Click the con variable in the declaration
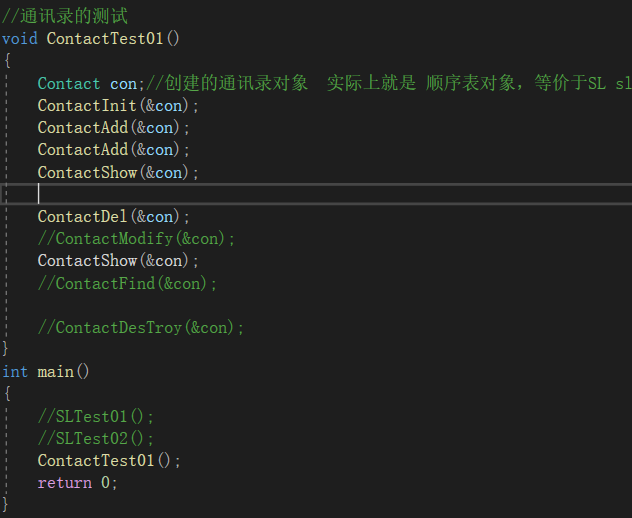 click(x=123, y=84)
